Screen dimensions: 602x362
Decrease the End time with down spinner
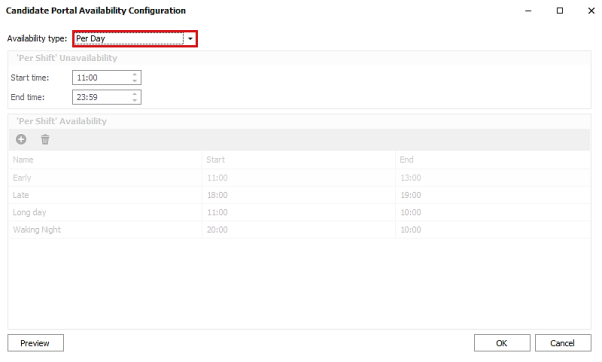tap(134, 100)
